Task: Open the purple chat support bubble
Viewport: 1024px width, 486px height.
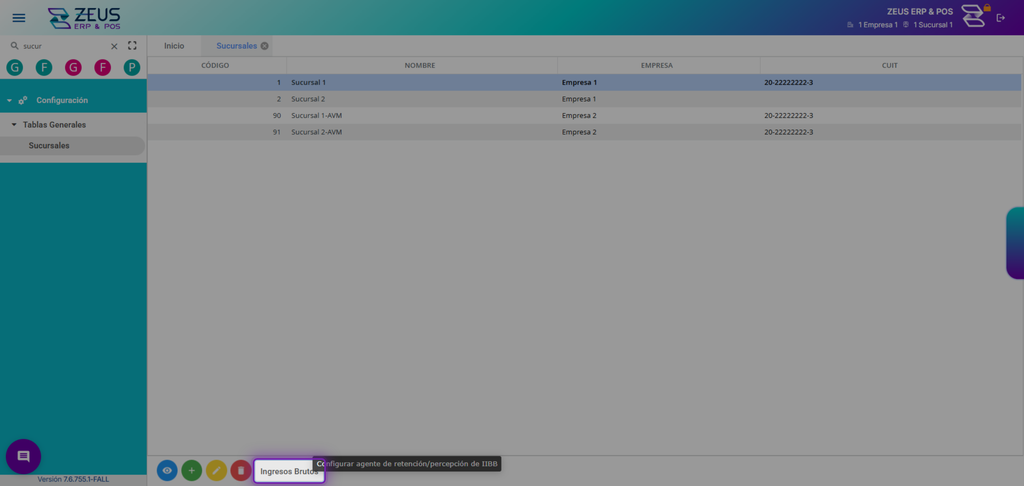Action: pyautogui.click(x=24, y=456)
